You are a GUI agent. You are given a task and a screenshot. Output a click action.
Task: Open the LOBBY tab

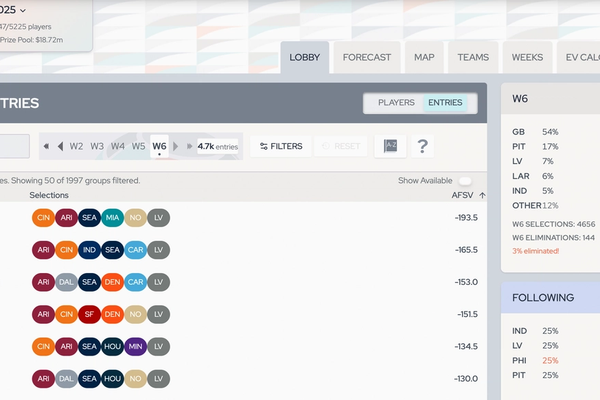tap(305, 57)
